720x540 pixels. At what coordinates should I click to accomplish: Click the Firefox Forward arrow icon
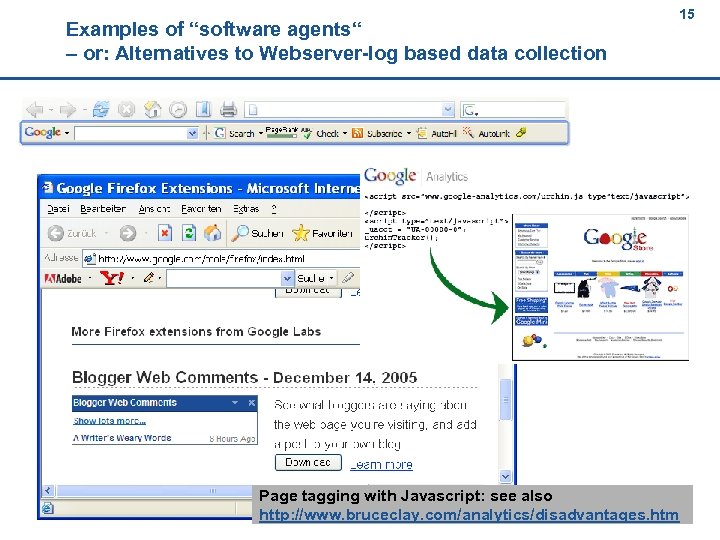point(68,110)
